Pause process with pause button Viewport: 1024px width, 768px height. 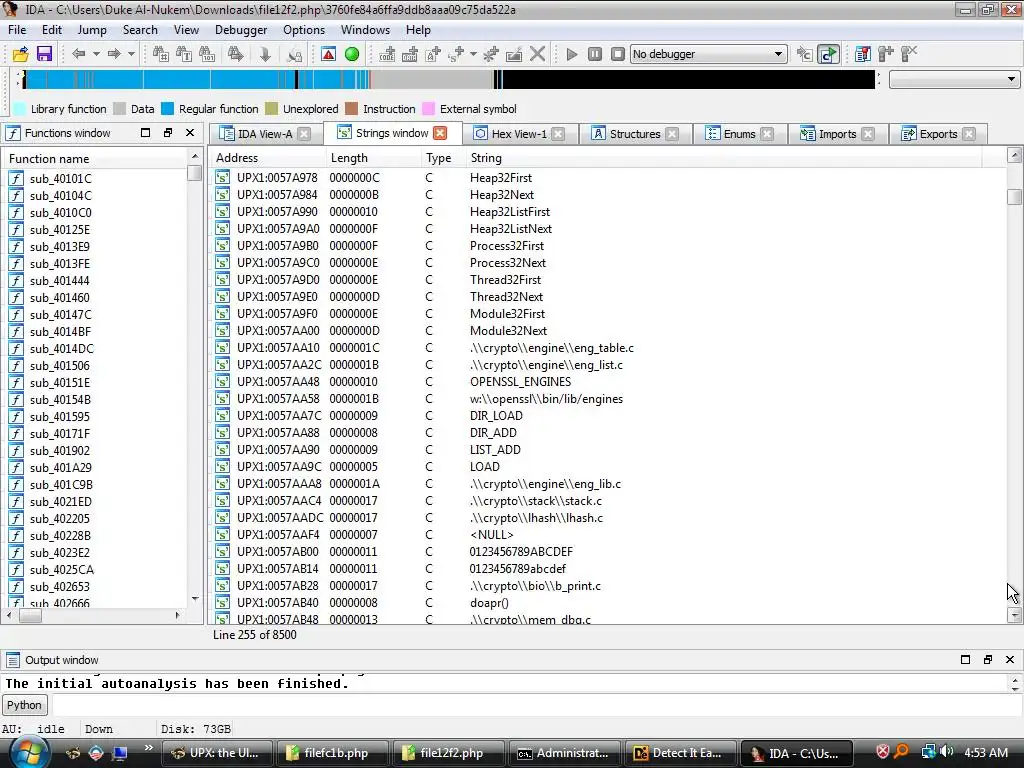(x=594, y=54)
